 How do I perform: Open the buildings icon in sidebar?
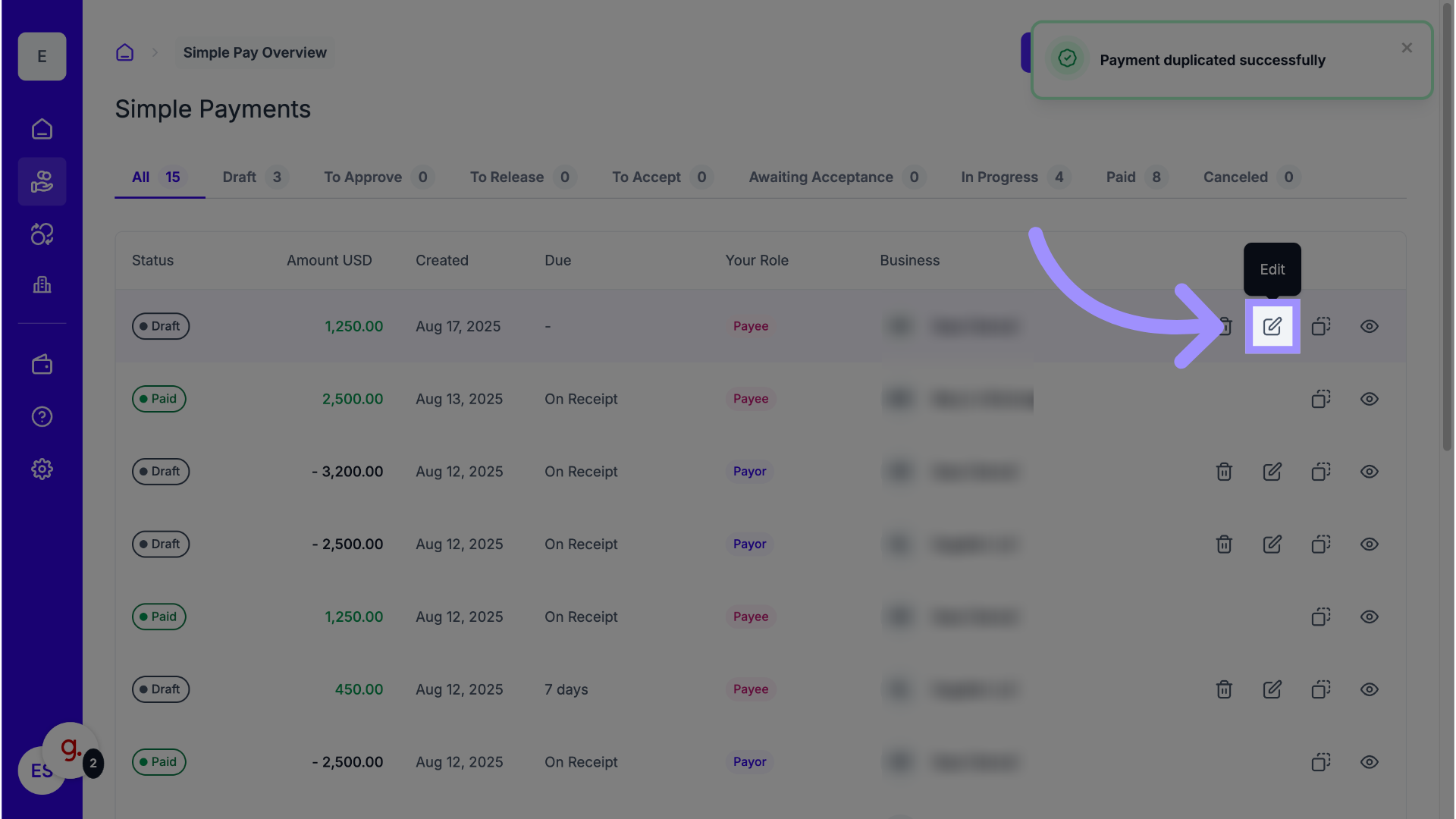point(42,284)
